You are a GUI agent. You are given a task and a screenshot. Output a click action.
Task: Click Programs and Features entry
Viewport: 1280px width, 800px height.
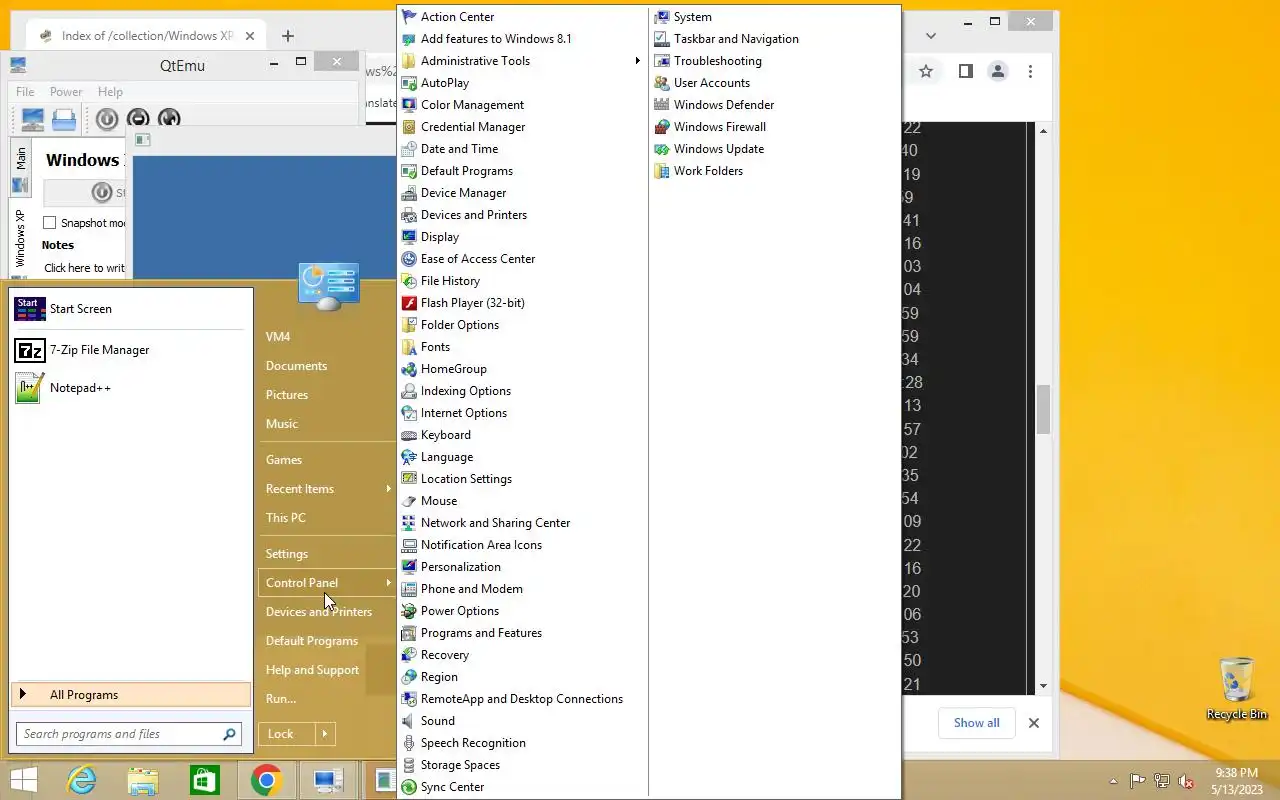pos(481,633)
